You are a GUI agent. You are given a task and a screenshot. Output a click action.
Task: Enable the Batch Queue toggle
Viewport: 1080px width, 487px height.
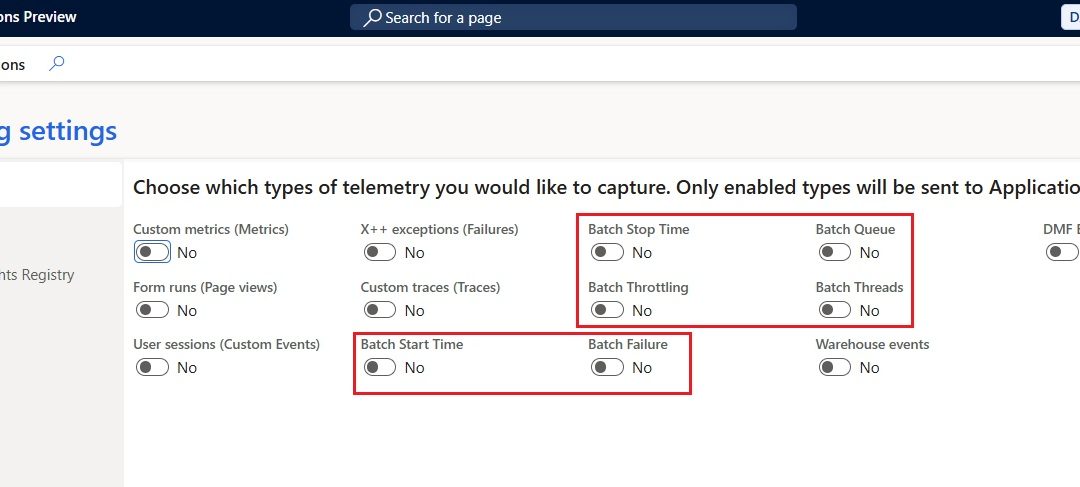835,252
